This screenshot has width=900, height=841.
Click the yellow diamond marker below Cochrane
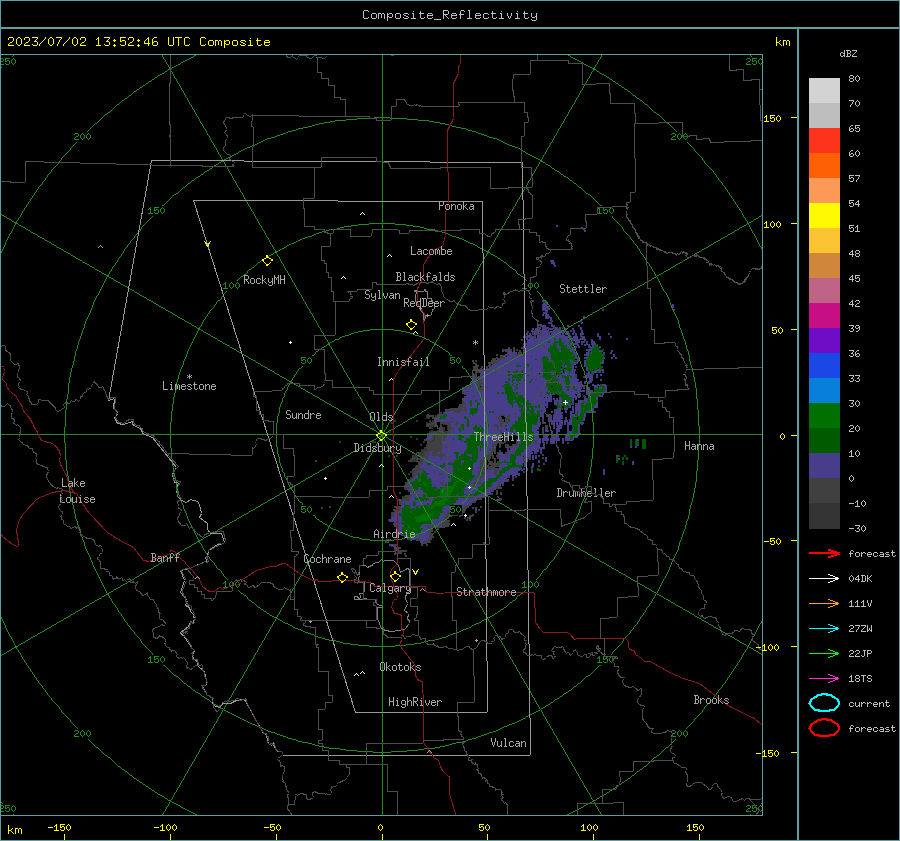343,577
